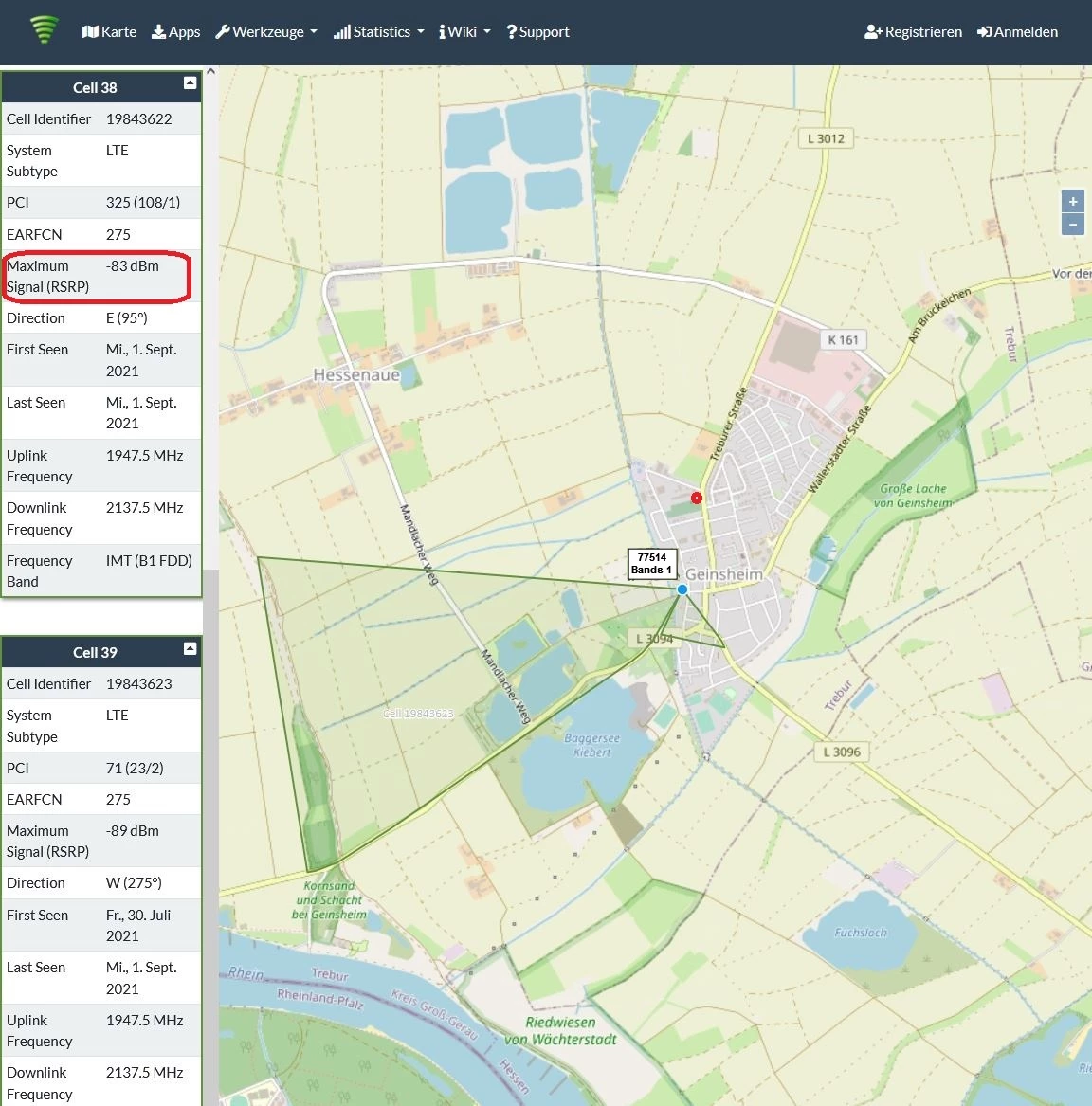Click Anmelden to log in
Screen dimensions: 1092x1106
click(x=1017, y=32)
